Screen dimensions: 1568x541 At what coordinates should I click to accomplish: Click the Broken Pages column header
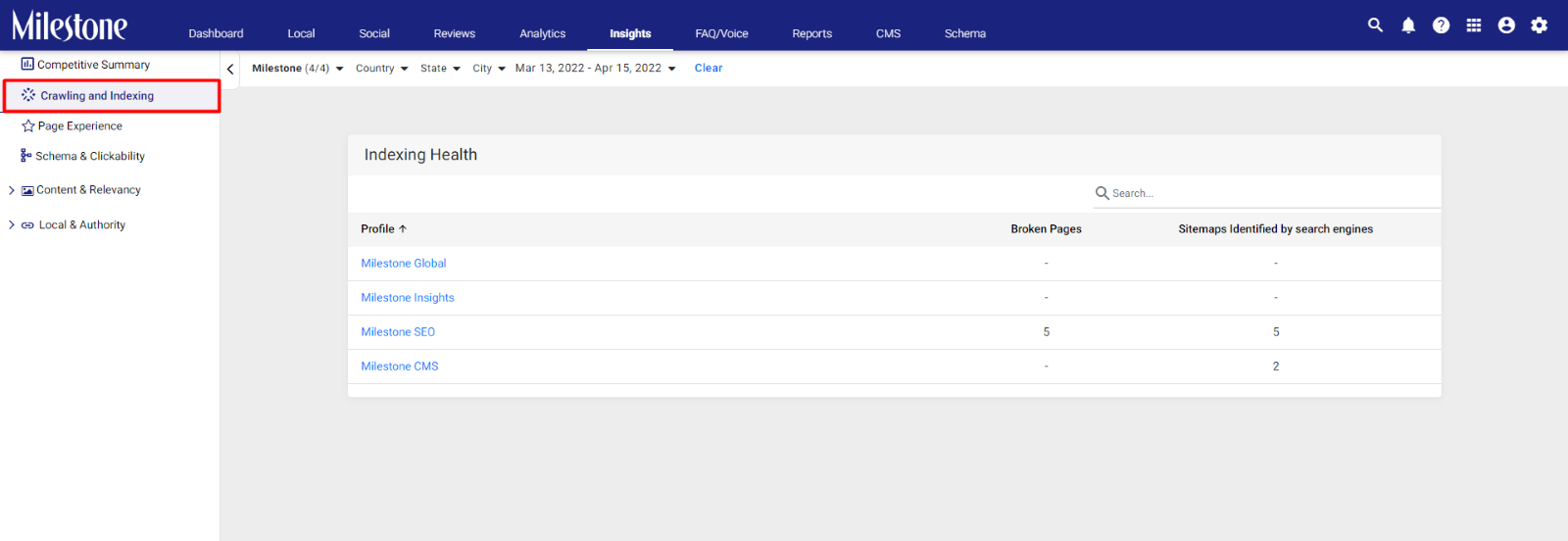[x=1047, y=229]
